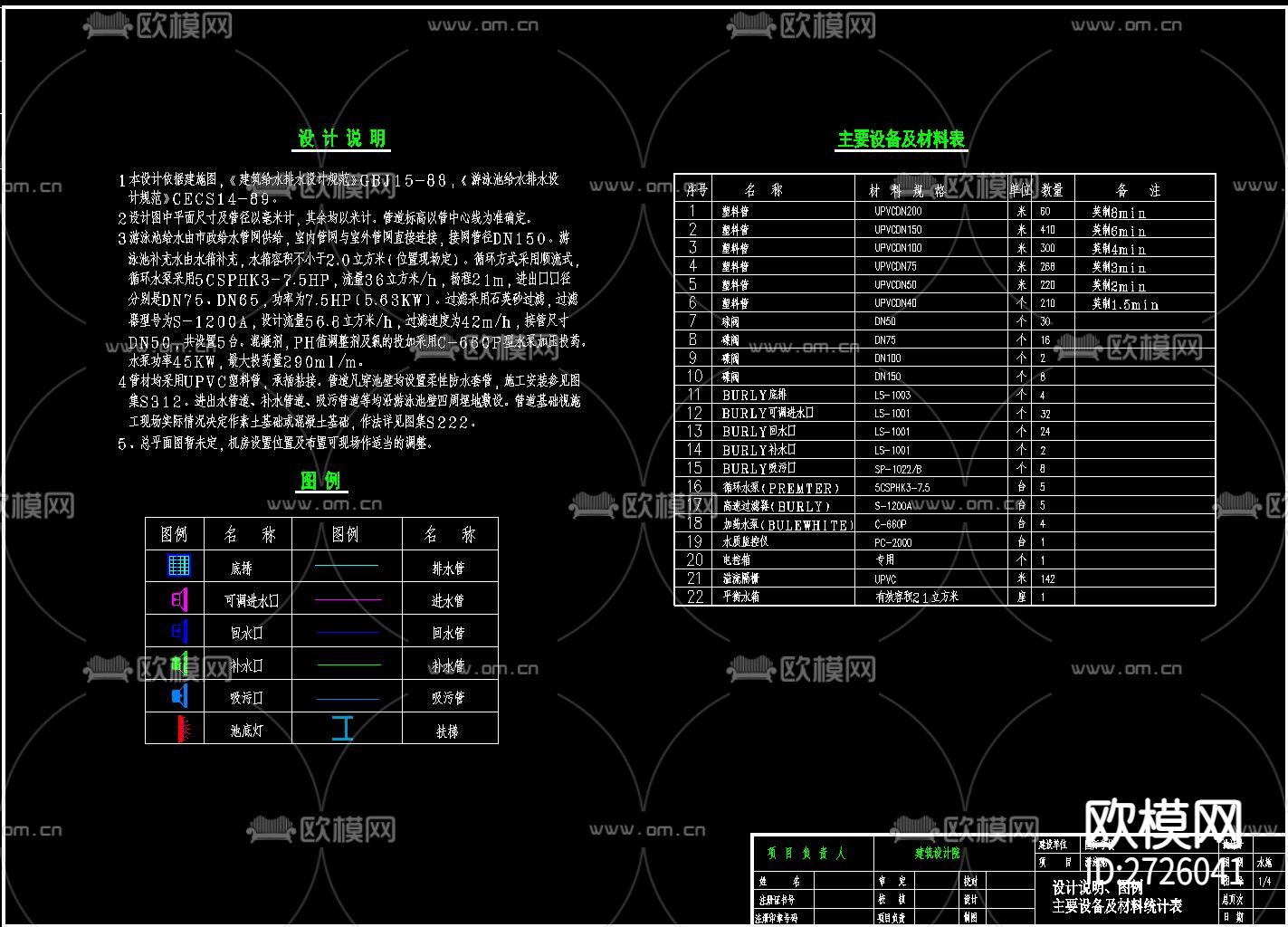Select the green 补水管 line sample
Image resolution: width=1288 pixels, height=927 pixels.
pos(348,664)
